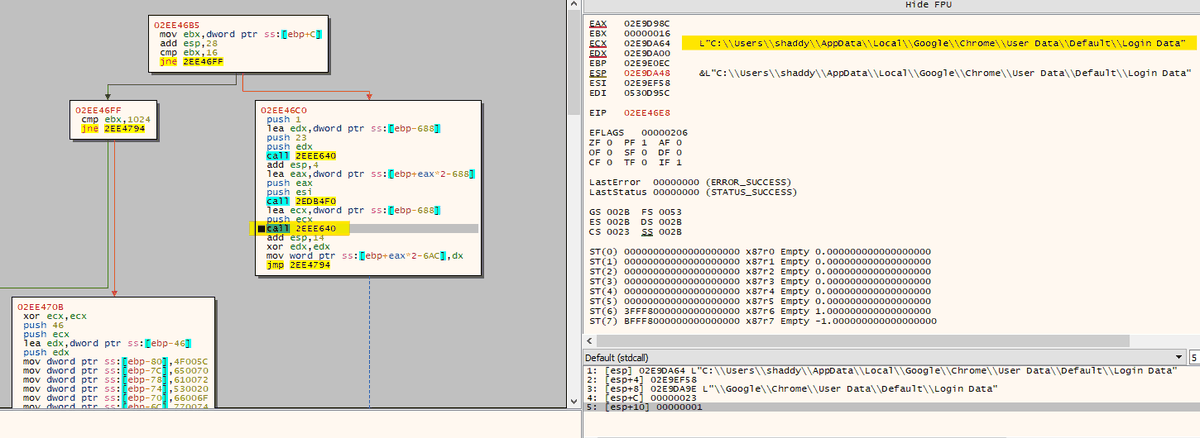Select the LastError ERROR_SUCCESS line
Image resolution: width=1200 pixels, height=438 pixels.
point(688,181)
